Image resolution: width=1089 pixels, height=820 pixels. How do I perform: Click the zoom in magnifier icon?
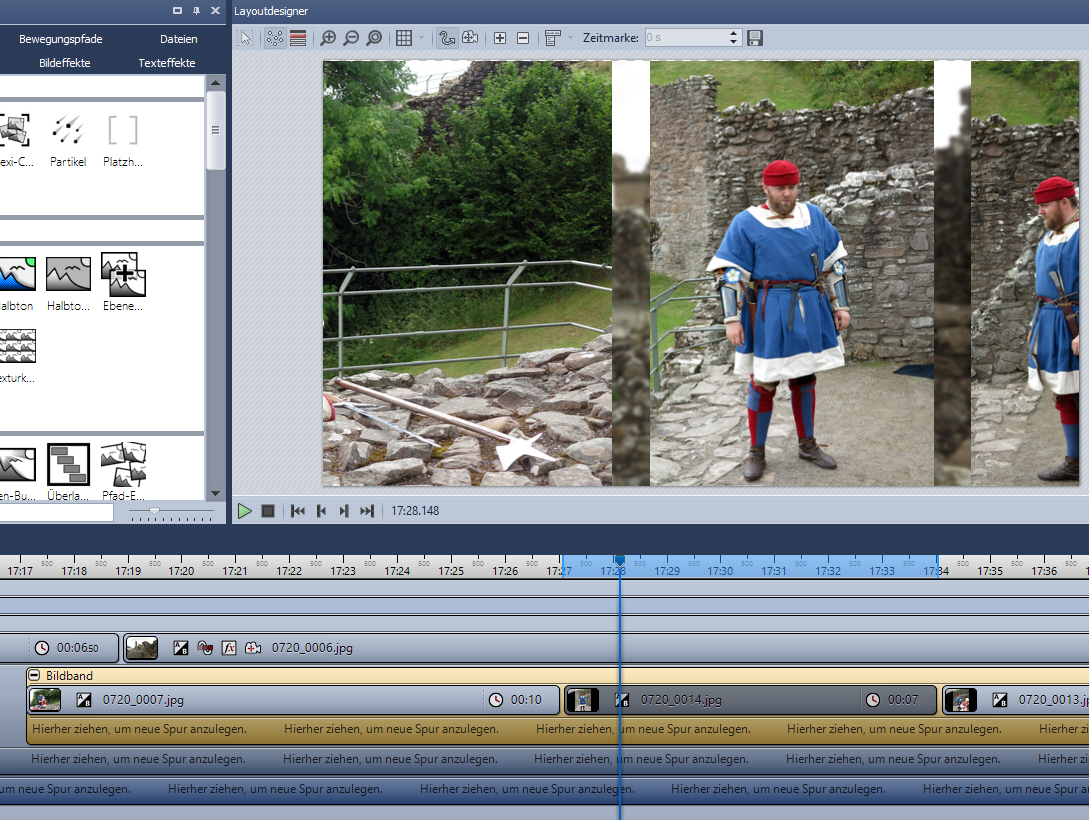pyautogui.click(x=328, y=38)
